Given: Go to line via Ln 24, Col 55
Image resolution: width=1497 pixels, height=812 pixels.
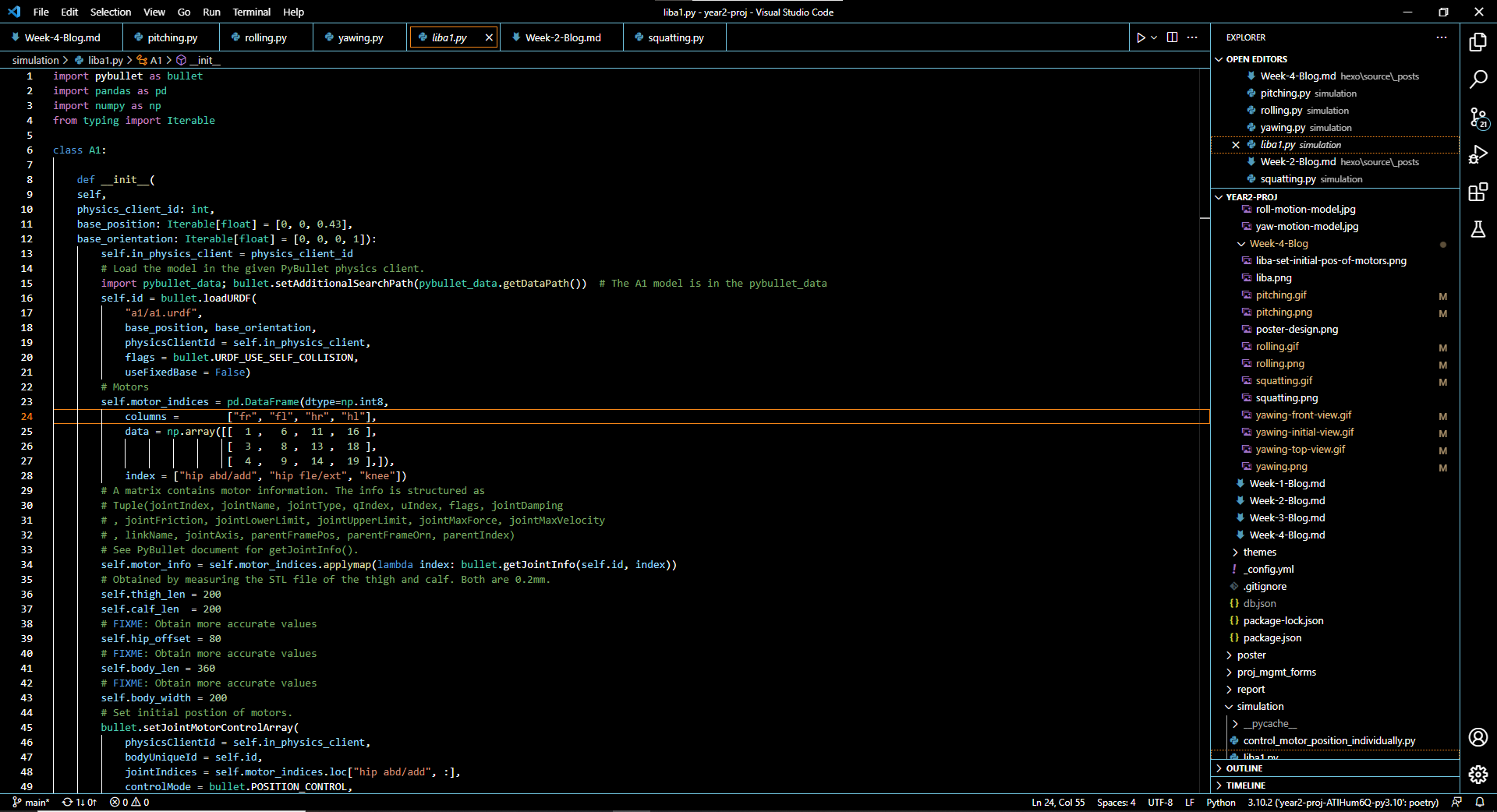Looking at the screenshot, I should tap(1058, 802).
